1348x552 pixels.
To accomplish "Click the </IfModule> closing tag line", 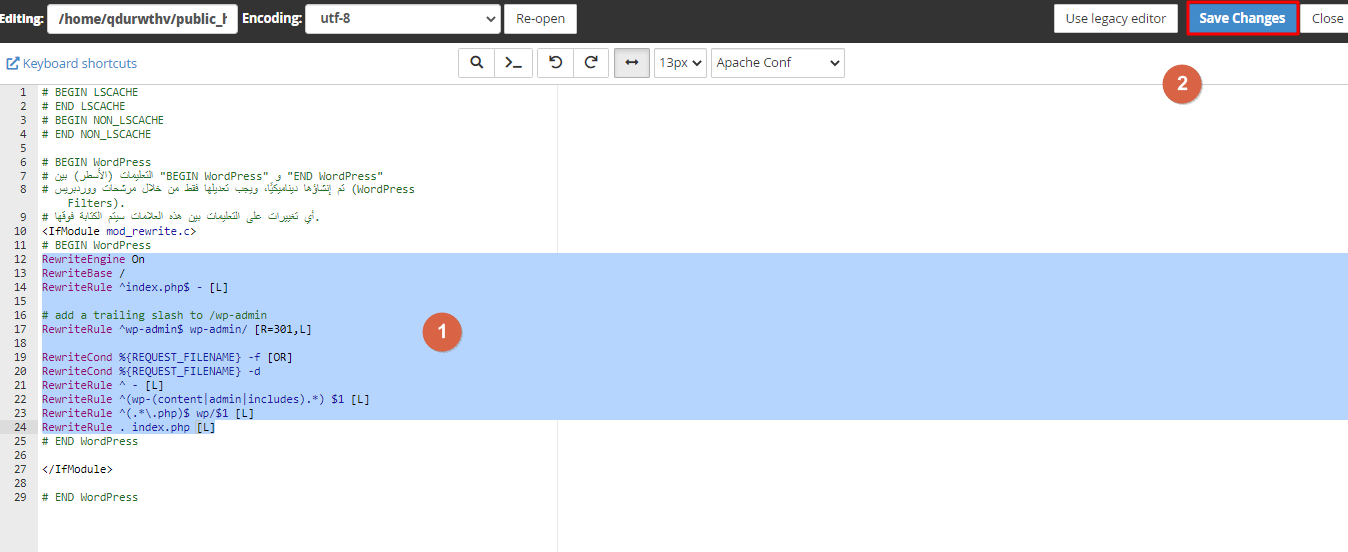I will pyautogui.click(x=77, y=469).
